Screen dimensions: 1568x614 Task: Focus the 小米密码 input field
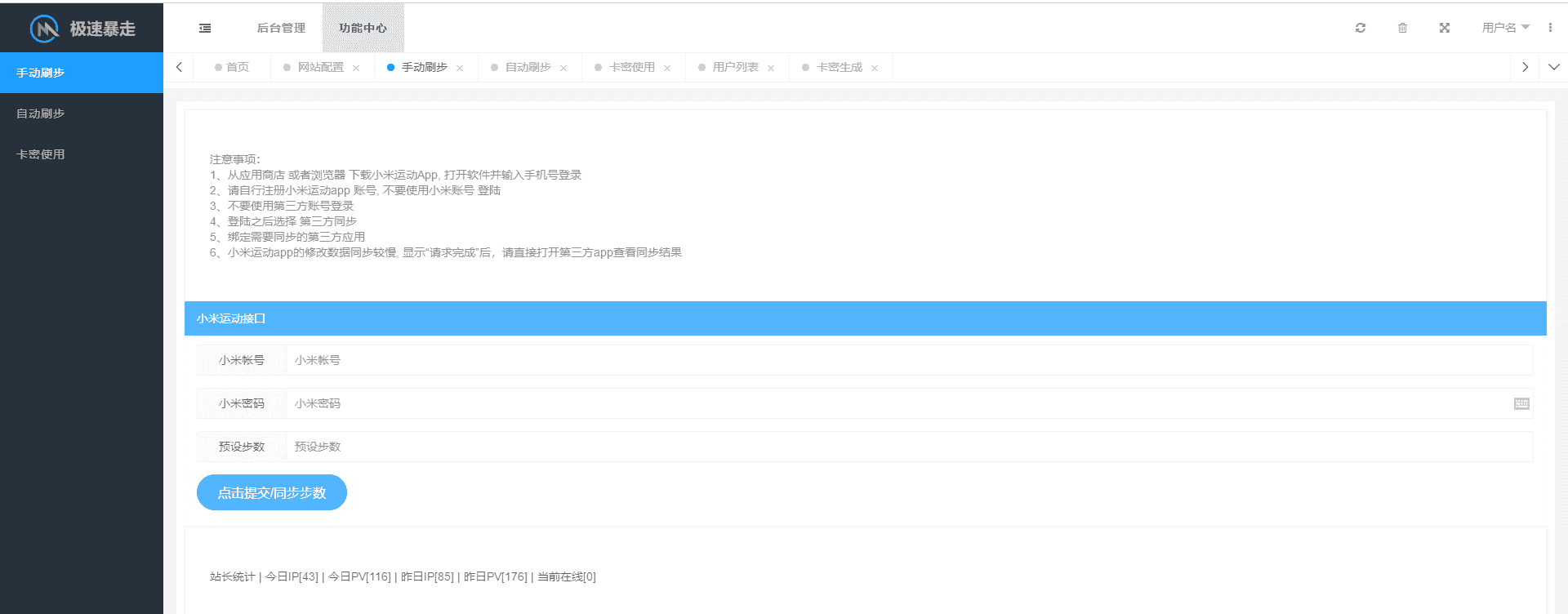[909, 403]
